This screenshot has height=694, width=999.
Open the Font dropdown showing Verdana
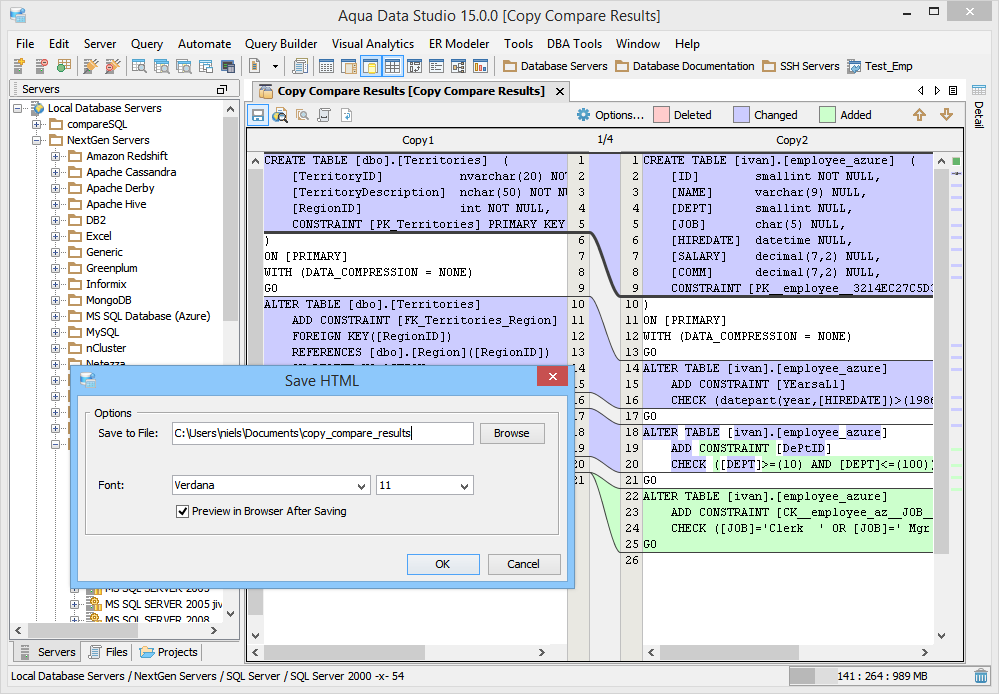[270, 485]
